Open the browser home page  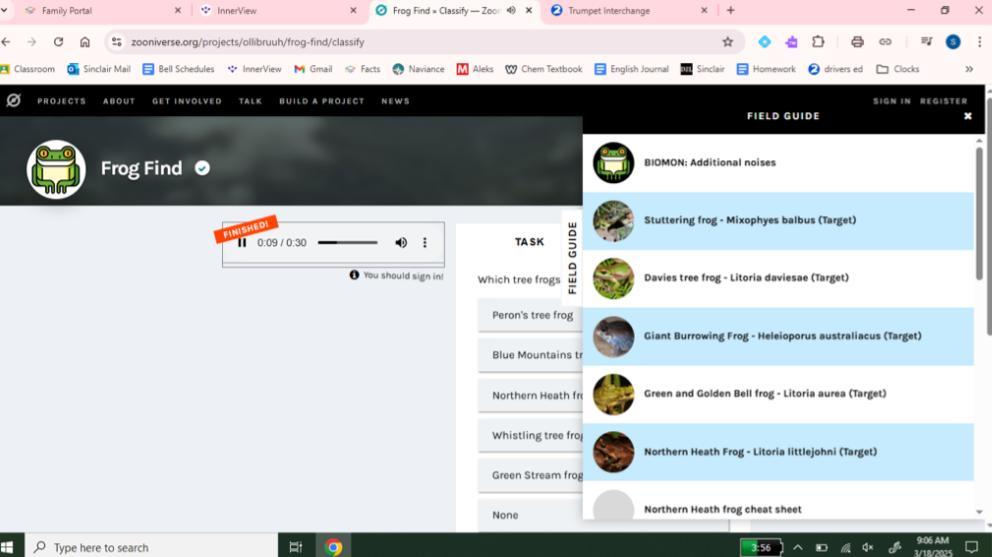85,42
